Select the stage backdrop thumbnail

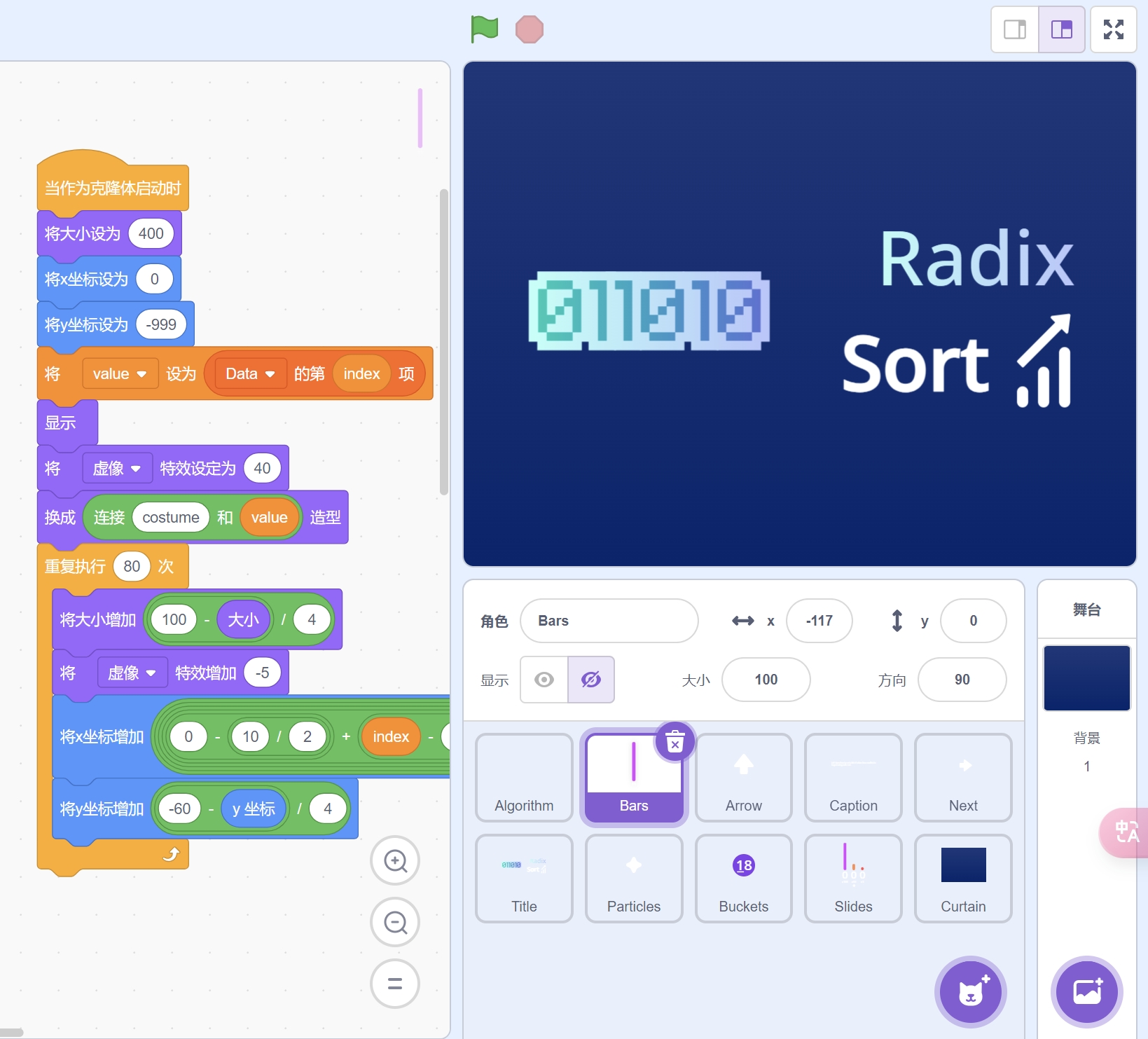point(1086,678)
